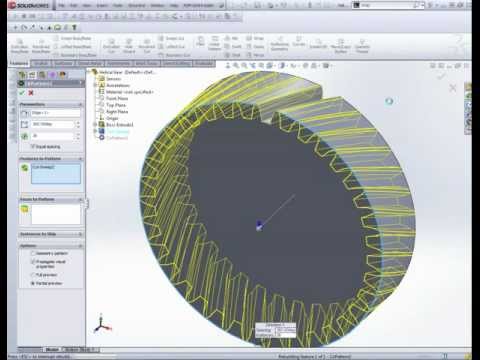Enable the Geometry pattern checkbox
This screenshot has width=480, height=360.
coord(33,253)
